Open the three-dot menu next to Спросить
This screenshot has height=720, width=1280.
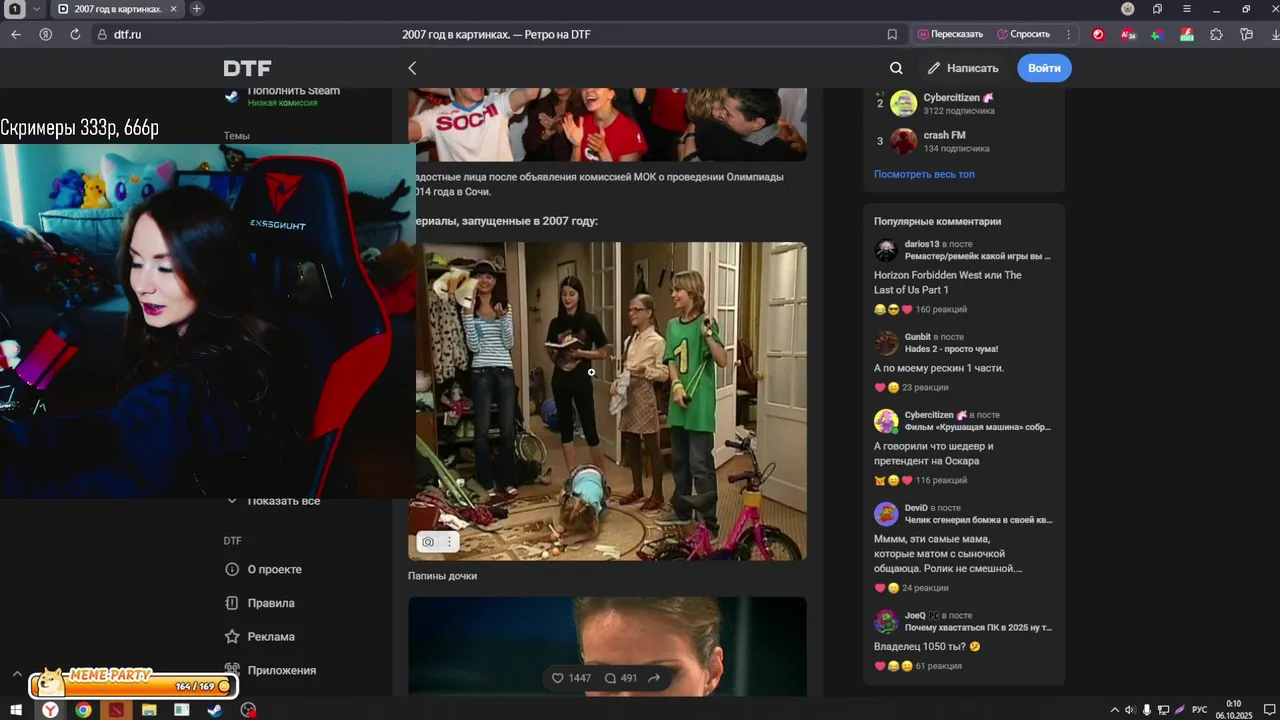click(1068, 34)
